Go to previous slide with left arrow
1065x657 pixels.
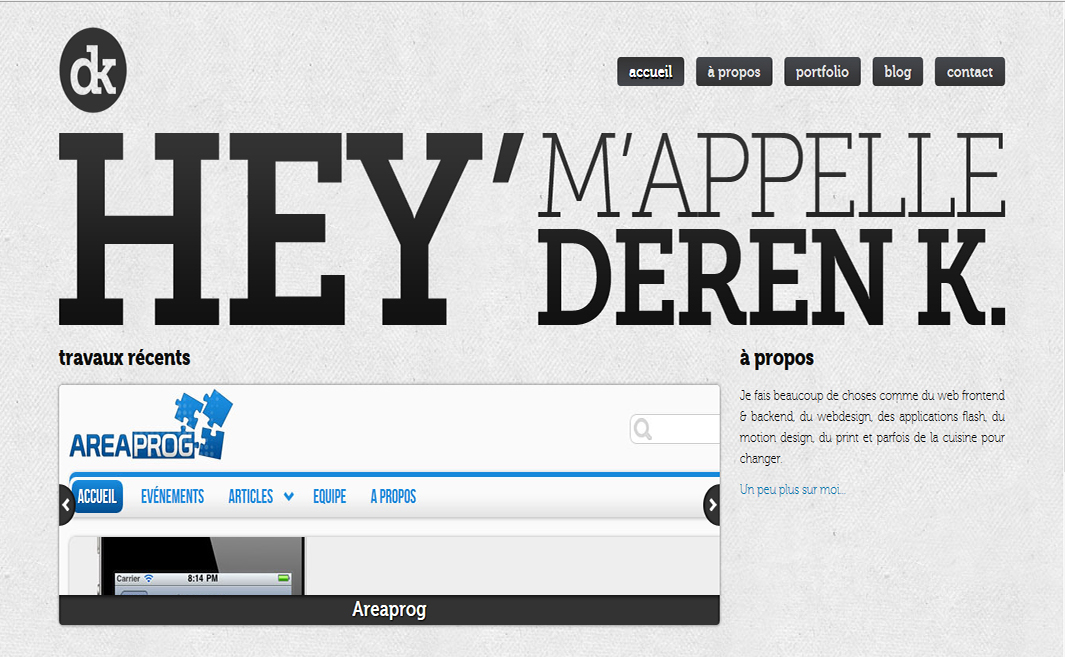66,505
